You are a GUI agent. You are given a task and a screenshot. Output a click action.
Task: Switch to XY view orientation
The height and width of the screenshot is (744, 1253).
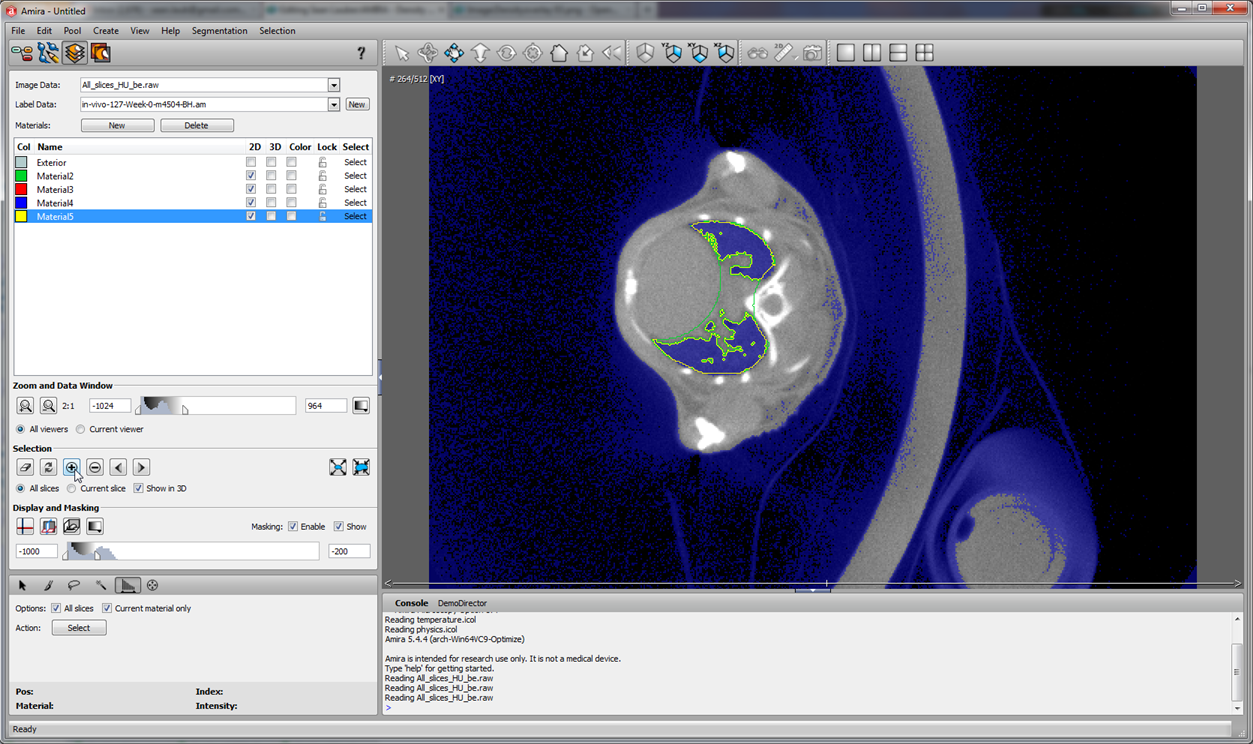(699, 53)
